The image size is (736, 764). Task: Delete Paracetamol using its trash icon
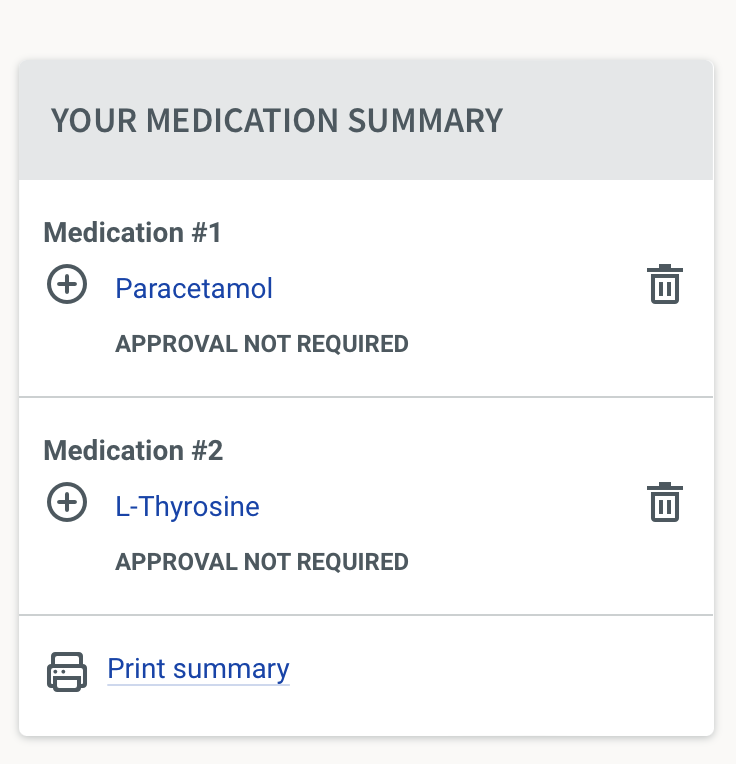[x=665, y=285]
